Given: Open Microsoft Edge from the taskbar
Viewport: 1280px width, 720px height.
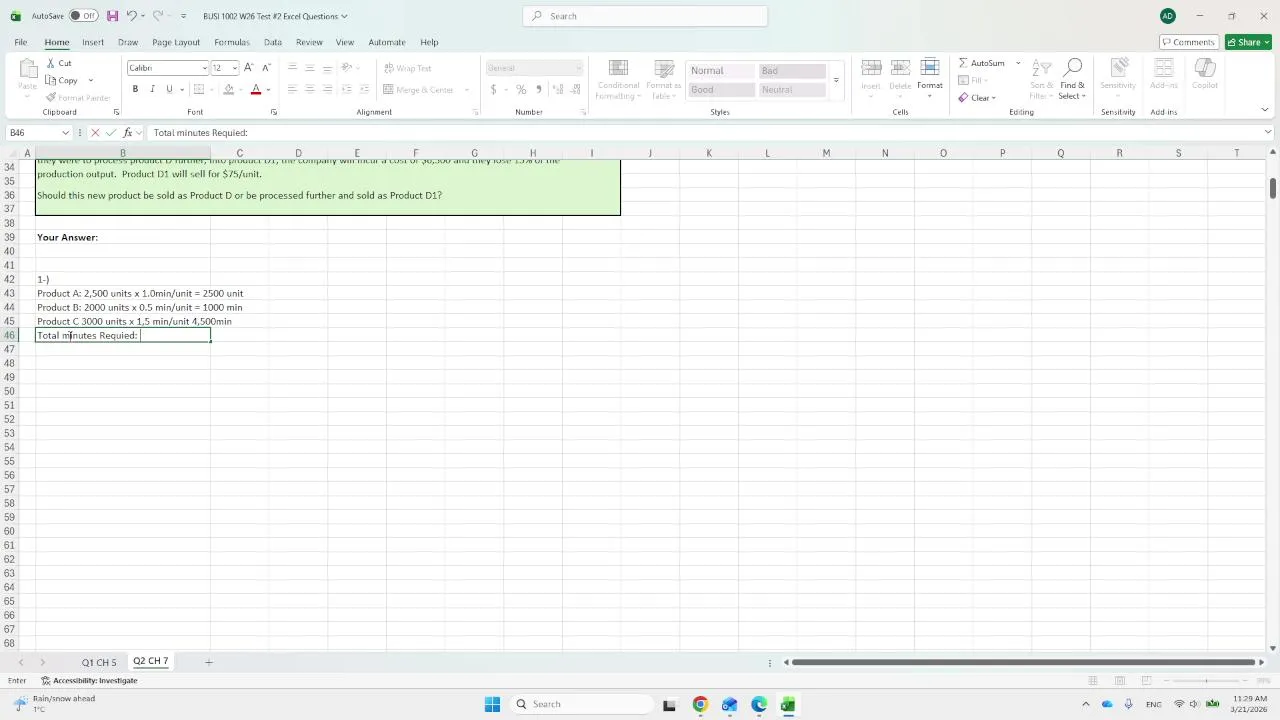Looking at the screenshot, I should tap(759, 704).
